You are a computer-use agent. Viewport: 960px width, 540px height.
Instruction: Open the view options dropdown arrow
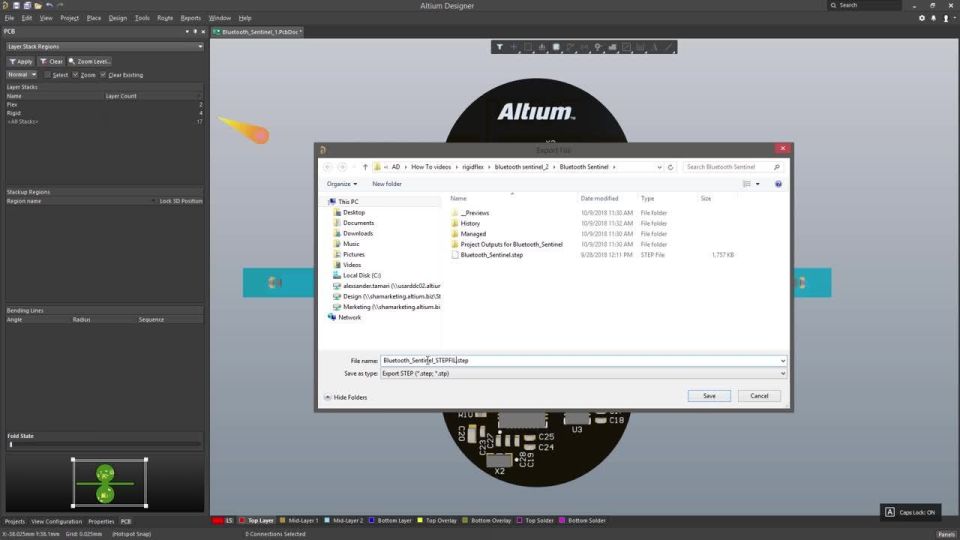point(758,184)
